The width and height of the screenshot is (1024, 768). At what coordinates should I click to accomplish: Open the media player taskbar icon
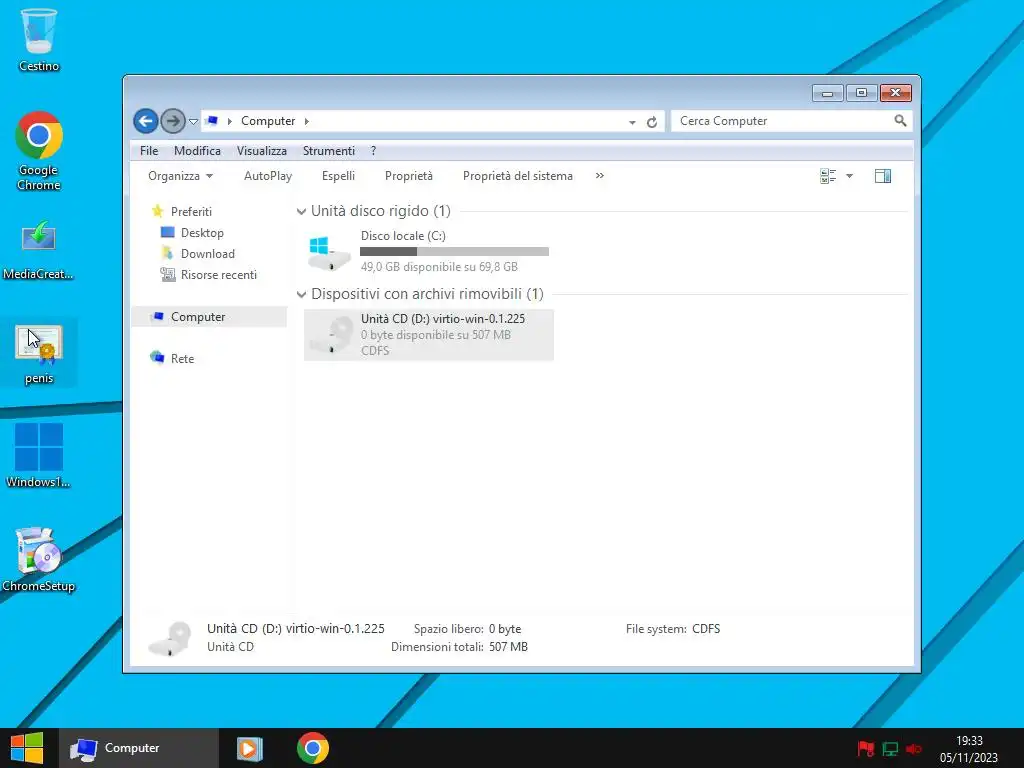pyautogui.click(x=249, y=748)
